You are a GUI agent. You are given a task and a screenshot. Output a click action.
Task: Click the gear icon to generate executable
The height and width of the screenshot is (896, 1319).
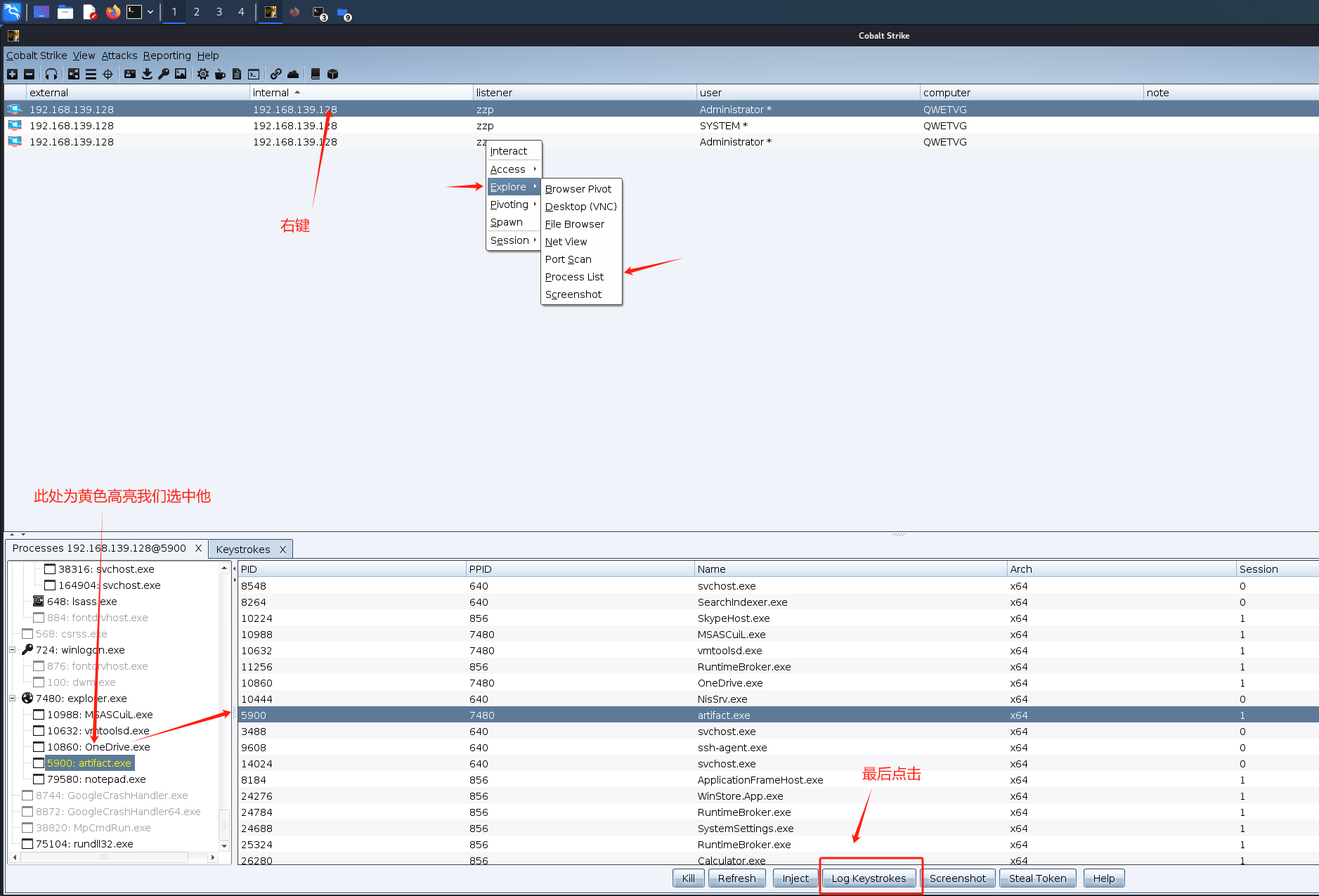pyautogui.click(x=203, y=74)
